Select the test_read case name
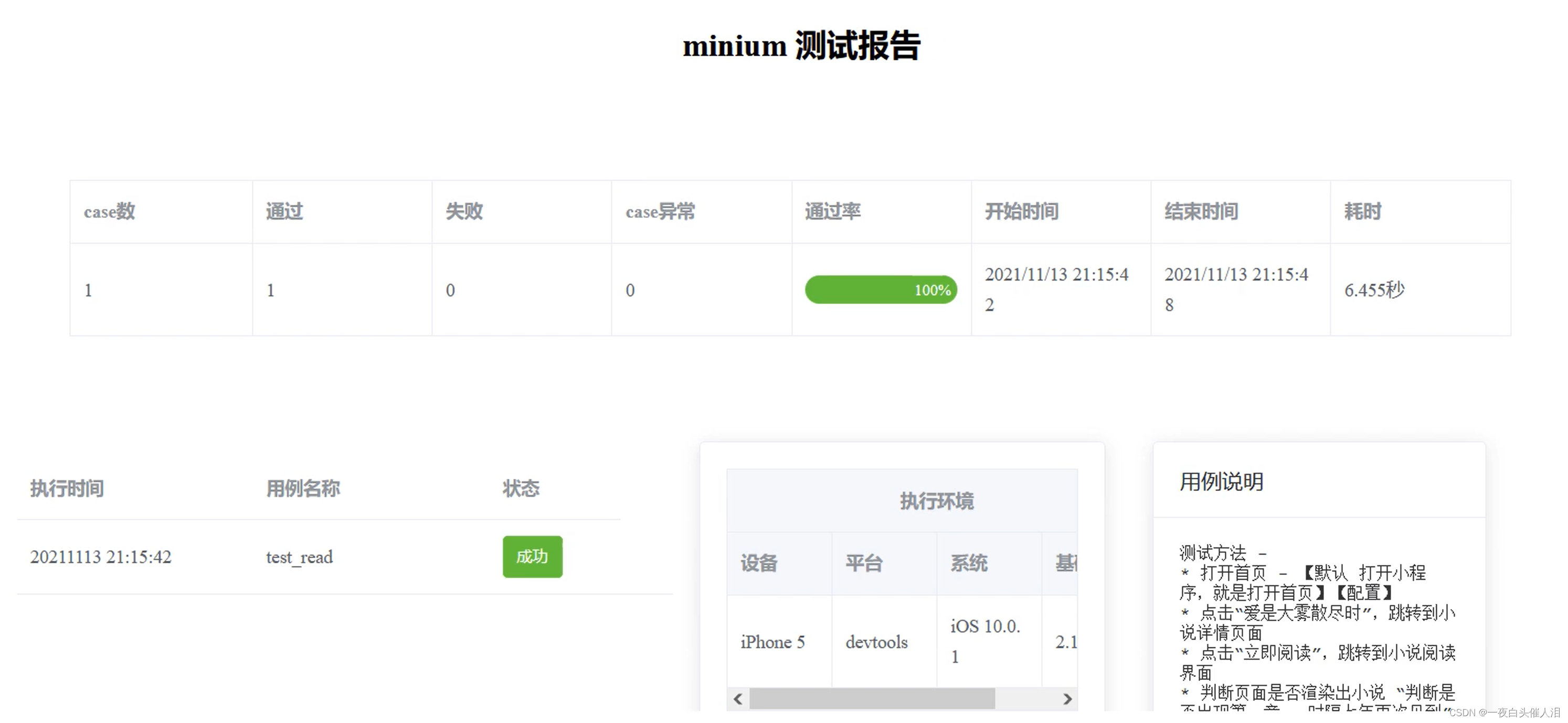1568x723 pixels. pyautogui.click(x=299, y=557)
